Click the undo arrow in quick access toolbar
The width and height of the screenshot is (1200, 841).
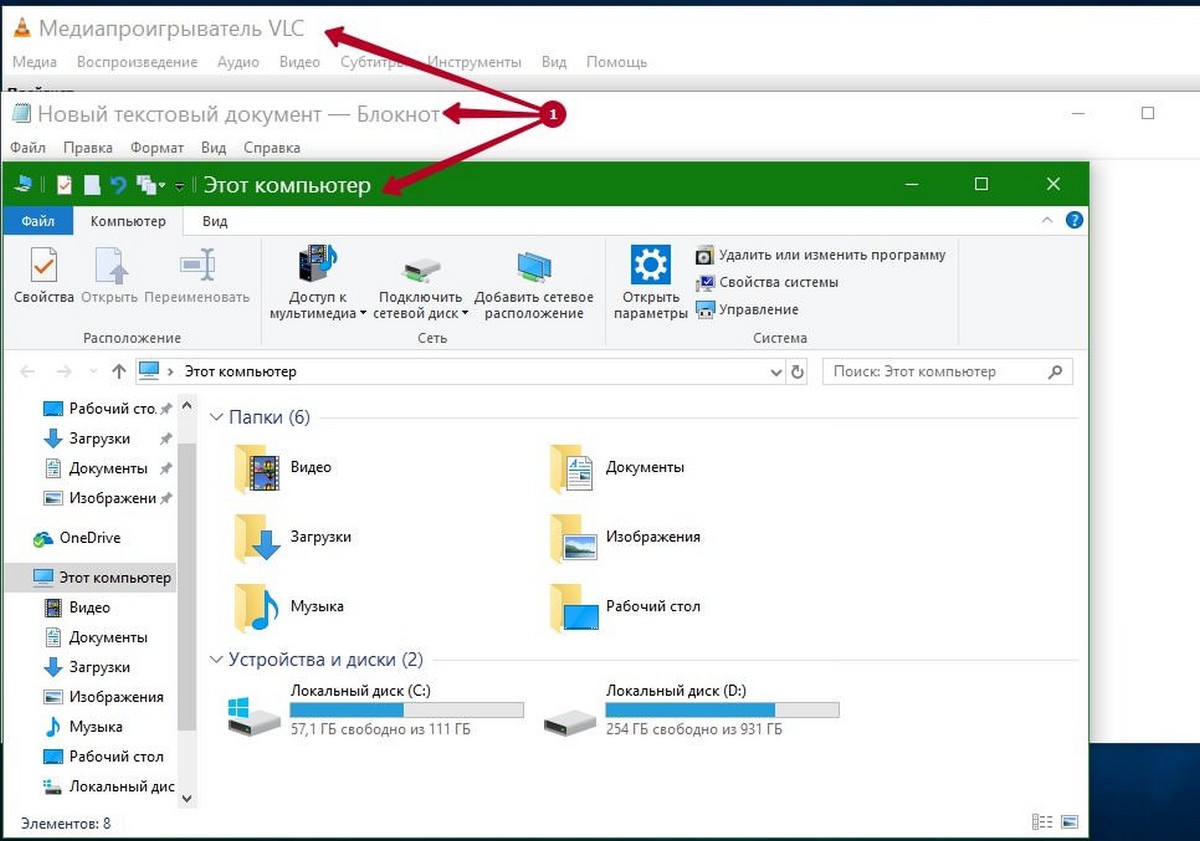(x=118, y=185)
